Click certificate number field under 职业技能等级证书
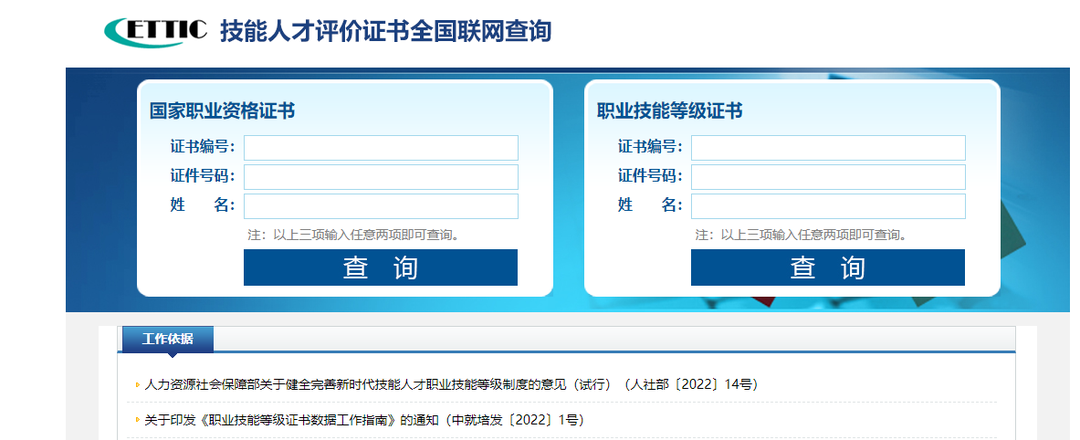This screenshot has height=440, width=1080. pos(829,148)
